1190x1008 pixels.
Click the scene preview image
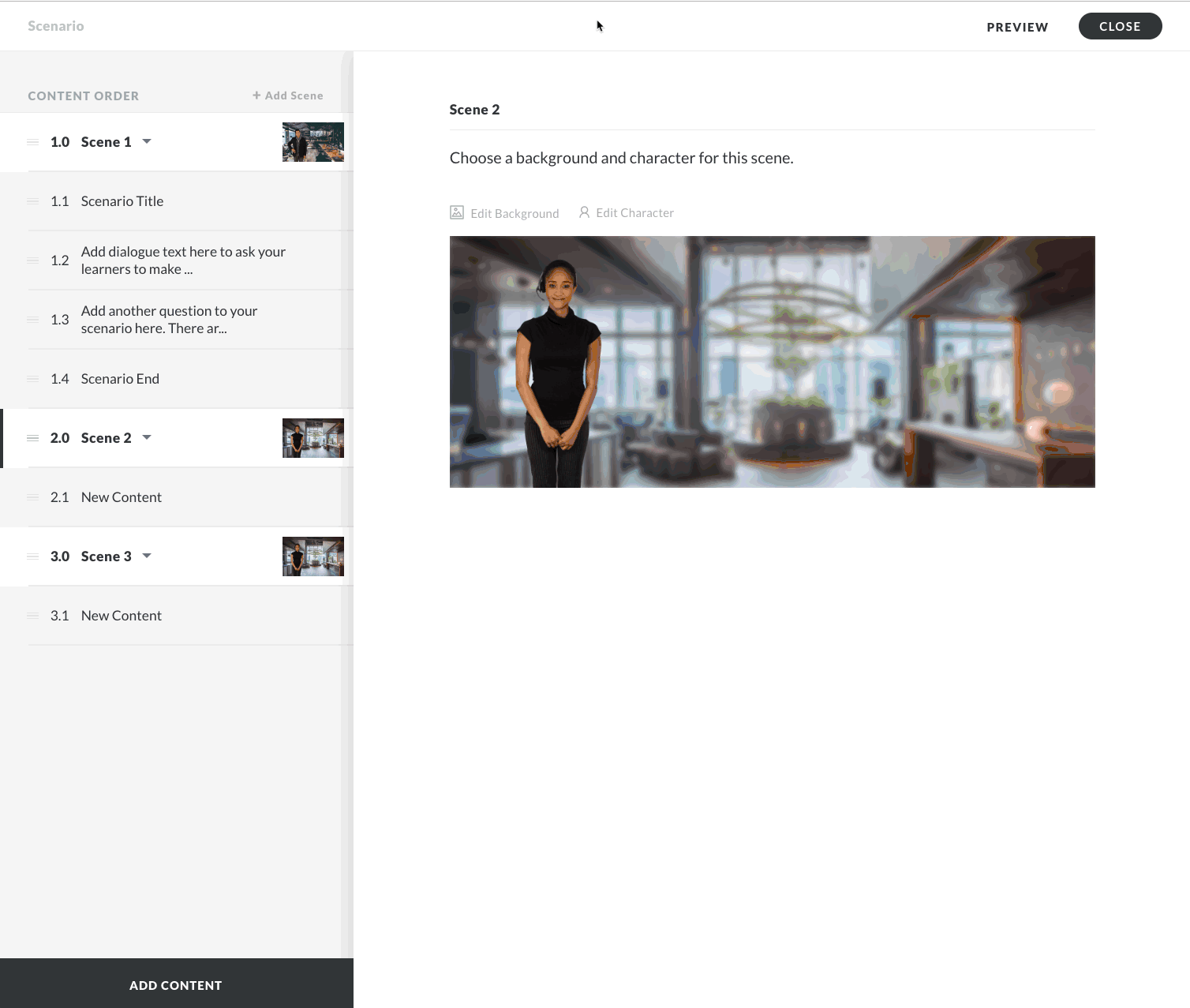pos(772,362)
